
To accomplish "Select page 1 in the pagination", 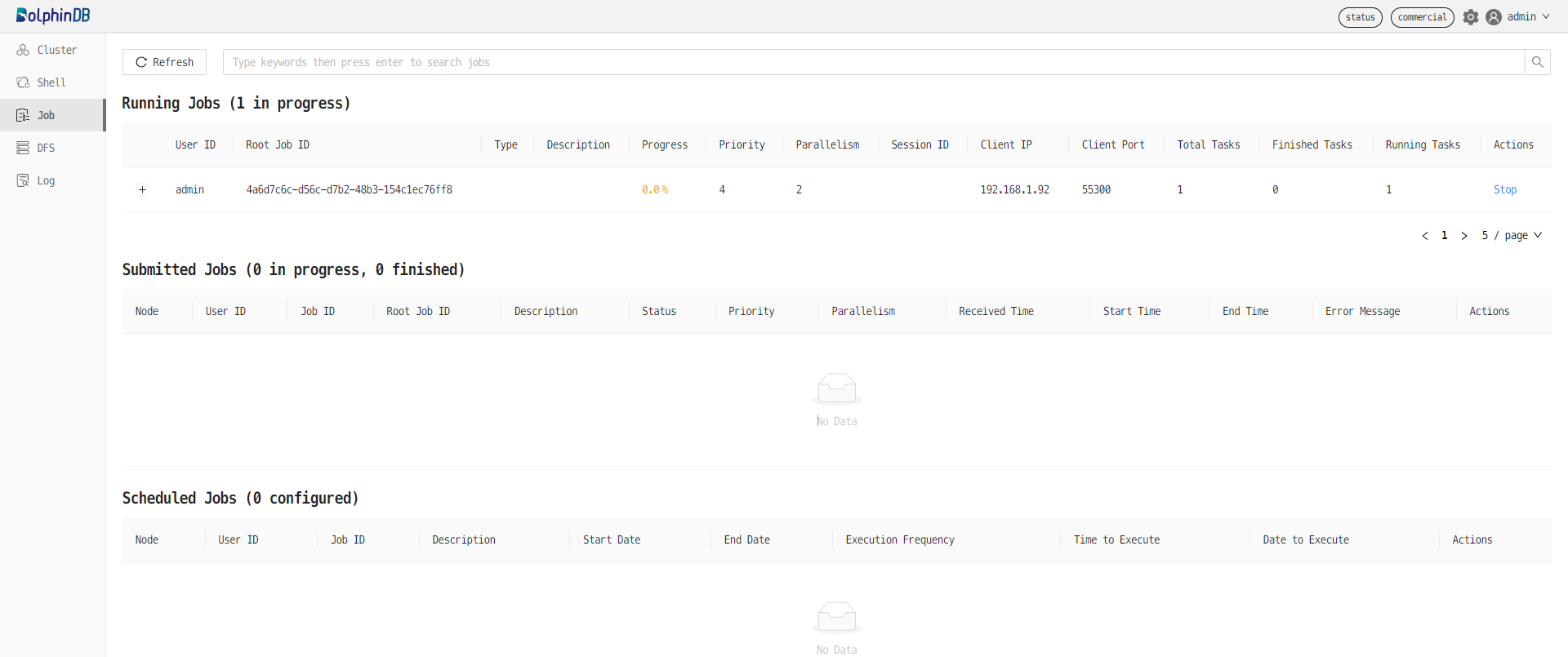I will 1445,235.
